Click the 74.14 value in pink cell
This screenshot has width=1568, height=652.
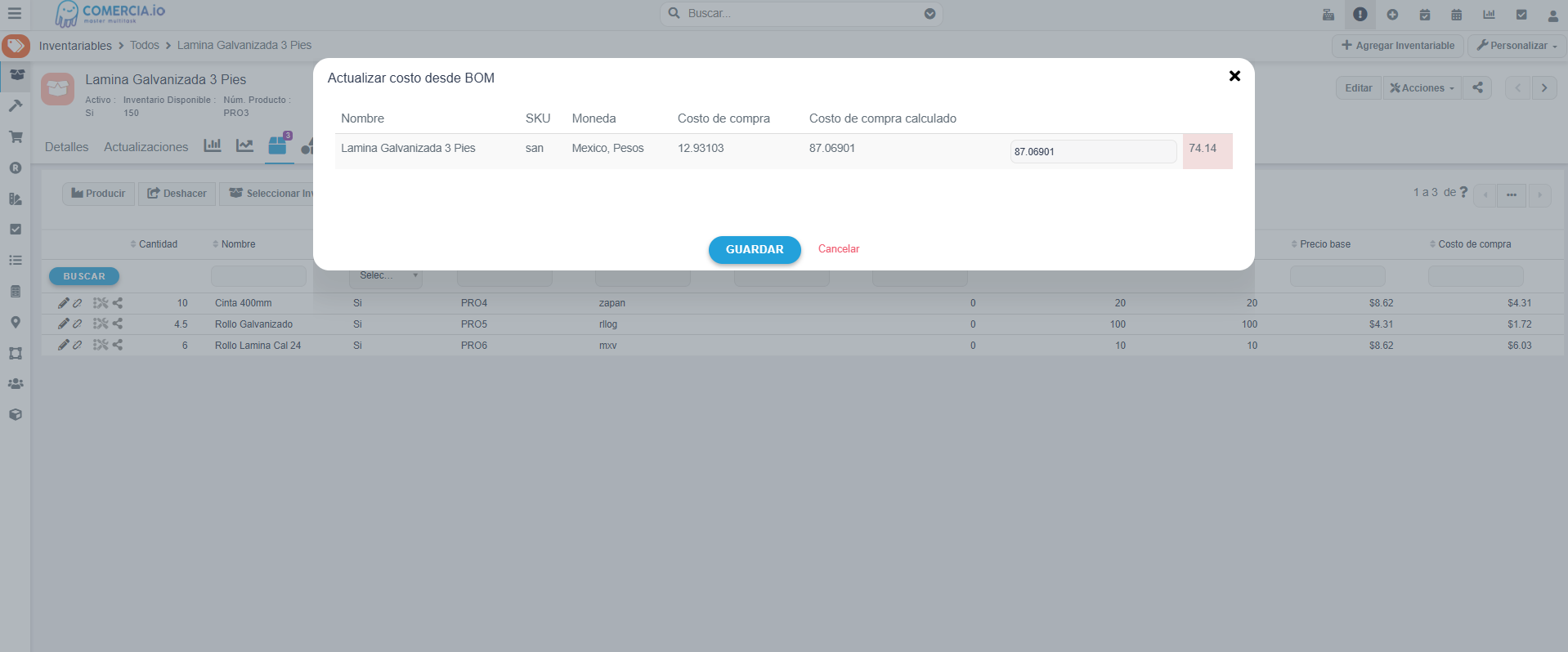coord(1203,148)
